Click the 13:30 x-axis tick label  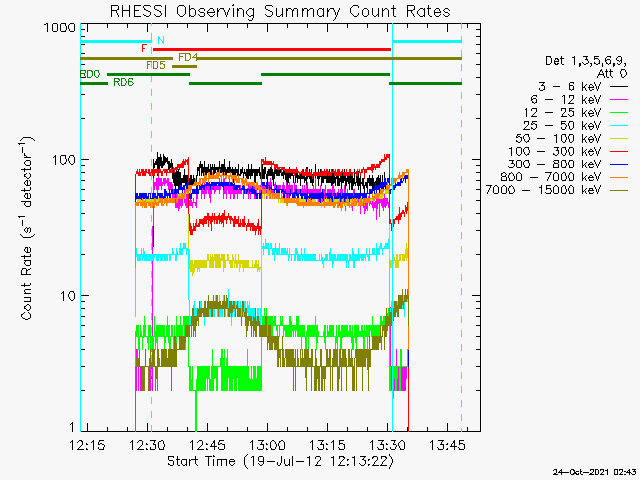tap(388, 445)
